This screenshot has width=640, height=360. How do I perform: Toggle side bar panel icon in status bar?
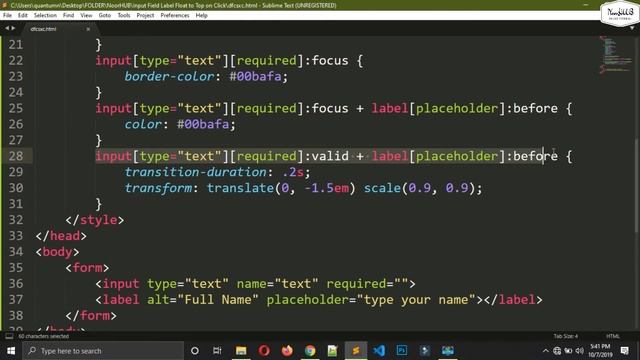[9, 336]
